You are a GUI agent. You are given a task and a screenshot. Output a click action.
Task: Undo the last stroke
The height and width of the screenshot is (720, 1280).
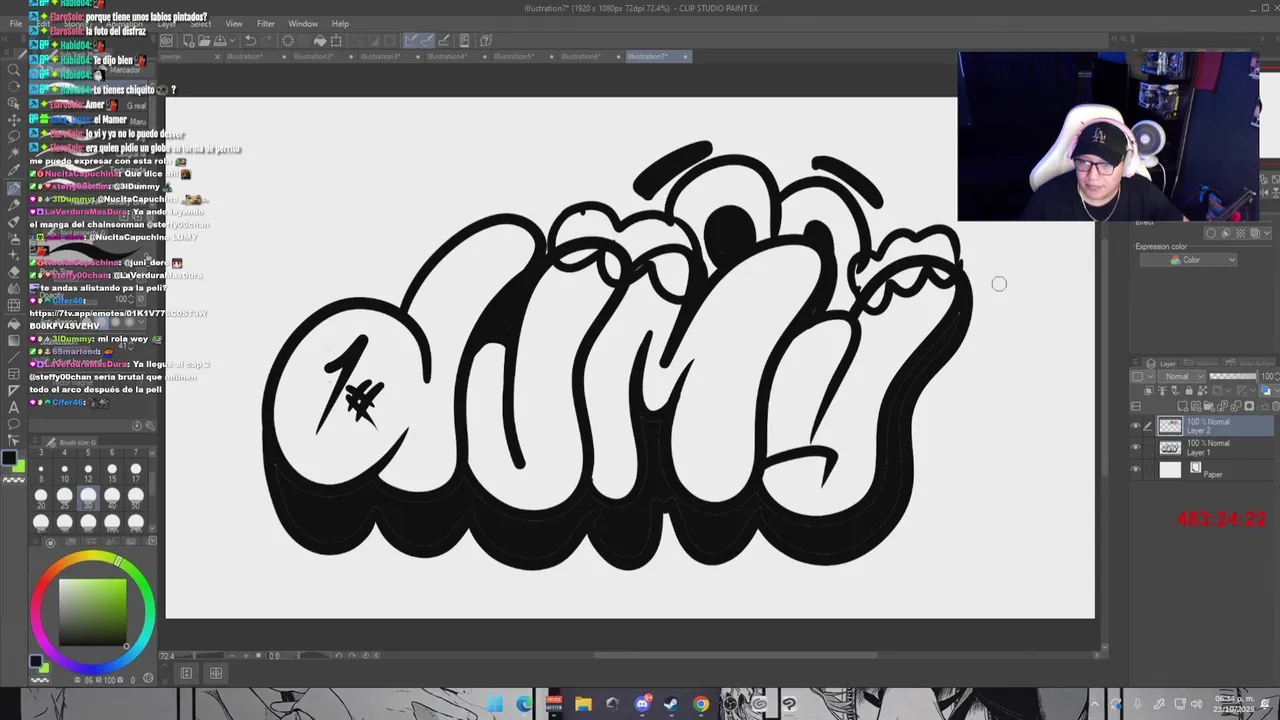coord(250,40)
